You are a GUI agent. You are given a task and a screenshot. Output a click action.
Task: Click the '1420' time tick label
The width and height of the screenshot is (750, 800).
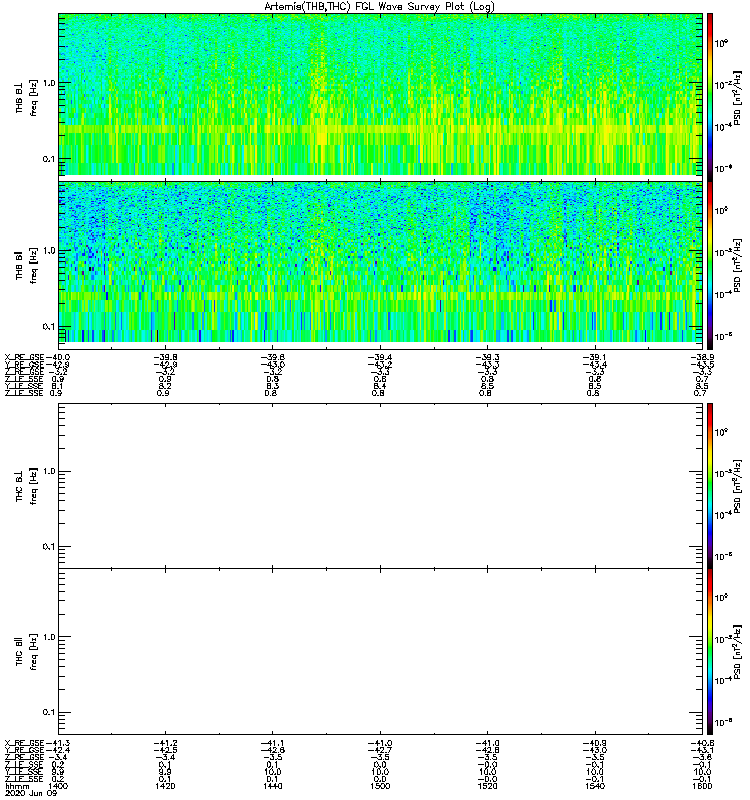(x=165, y=786)
